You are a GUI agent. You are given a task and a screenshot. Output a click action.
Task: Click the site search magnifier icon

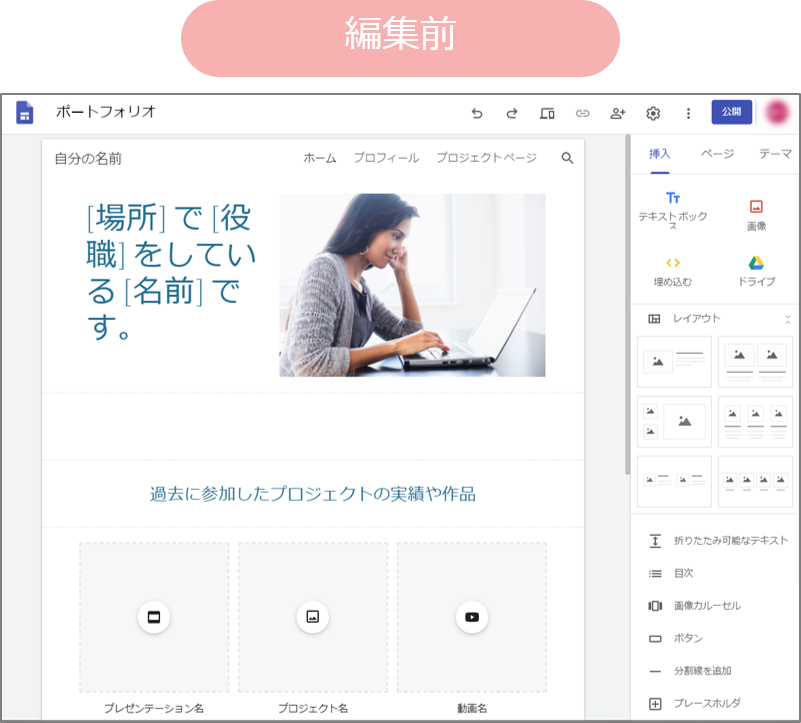tap(567, 158)
